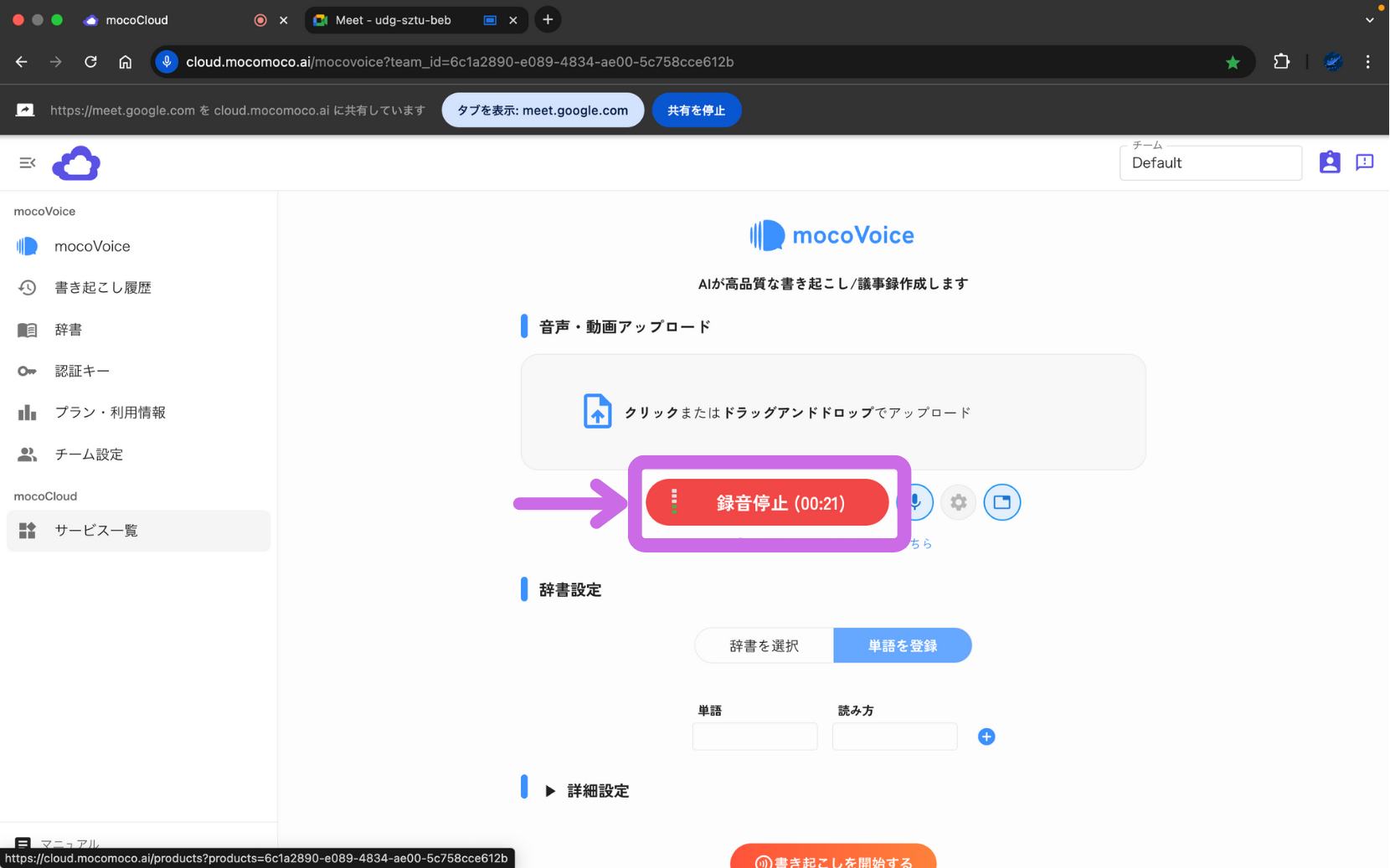Click 書き起こしを開始する button
The width and height of the screenshot is (1390, 868).
point(833,857)
